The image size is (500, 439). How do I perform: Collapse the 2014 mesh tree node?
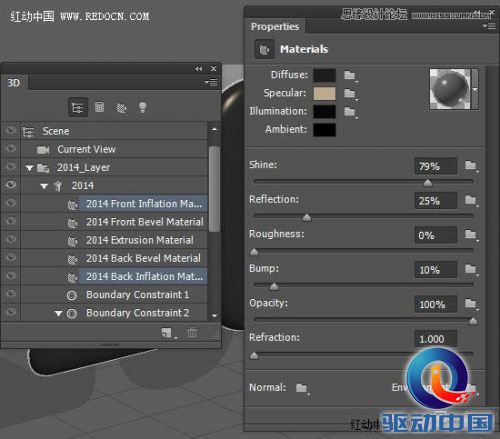pos(44,186)
